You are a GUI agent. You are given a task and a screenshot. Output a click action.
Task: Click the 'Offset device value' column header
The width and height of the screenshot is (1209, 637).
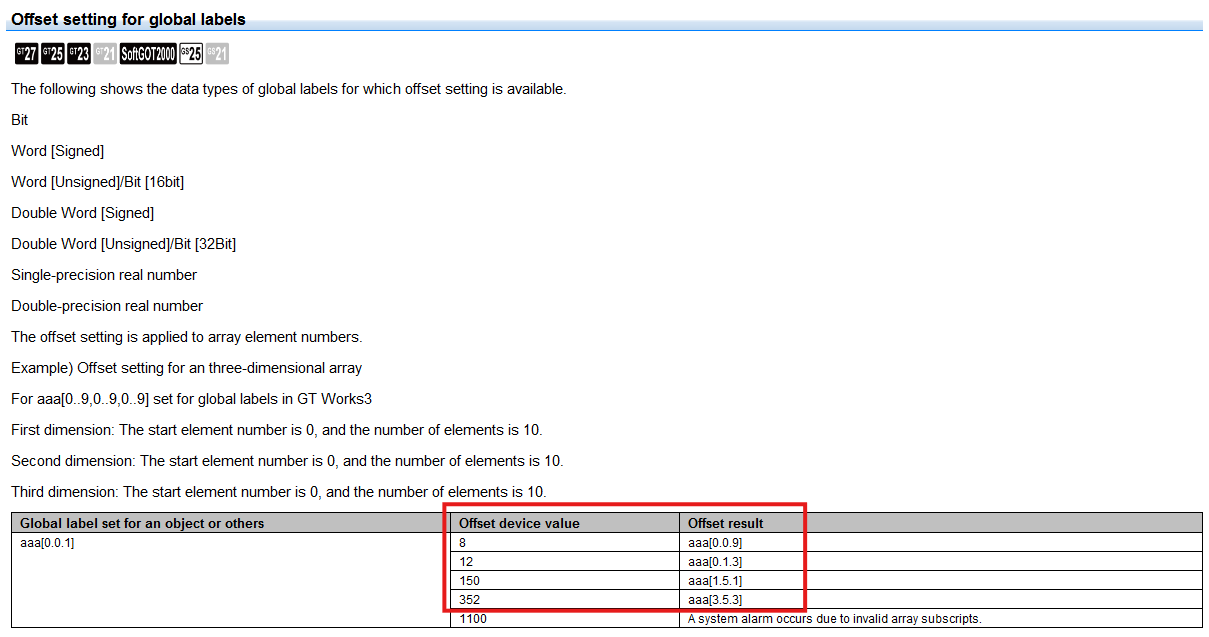tap(519, 523)
